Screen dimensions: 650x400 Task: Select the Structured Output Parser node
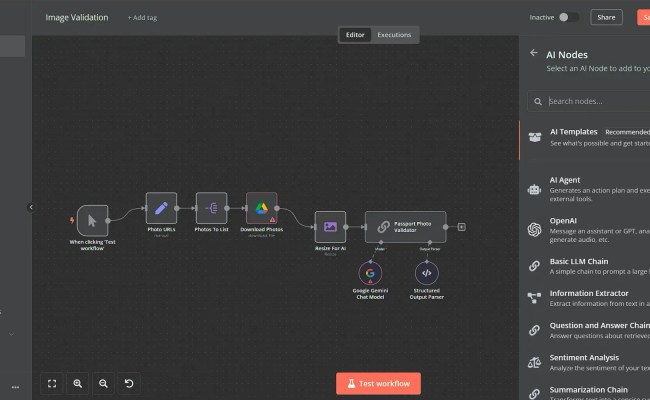tap(427, 273)
